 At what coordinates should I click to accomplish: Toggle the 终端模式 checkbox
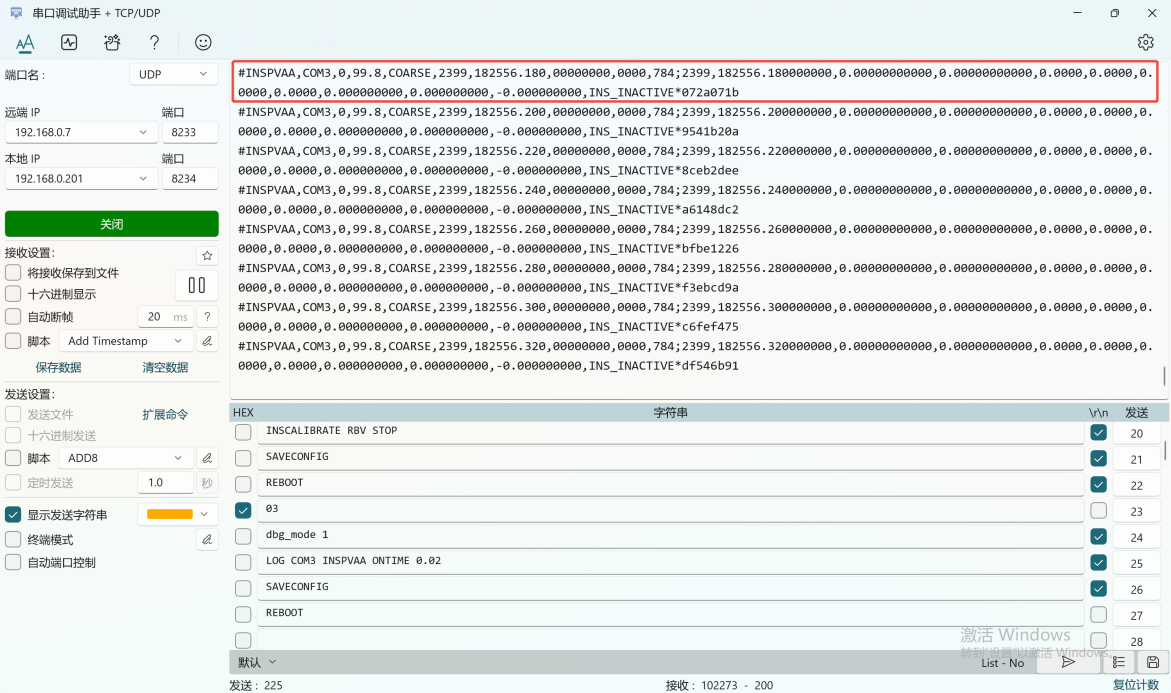[x=13, y=539]
